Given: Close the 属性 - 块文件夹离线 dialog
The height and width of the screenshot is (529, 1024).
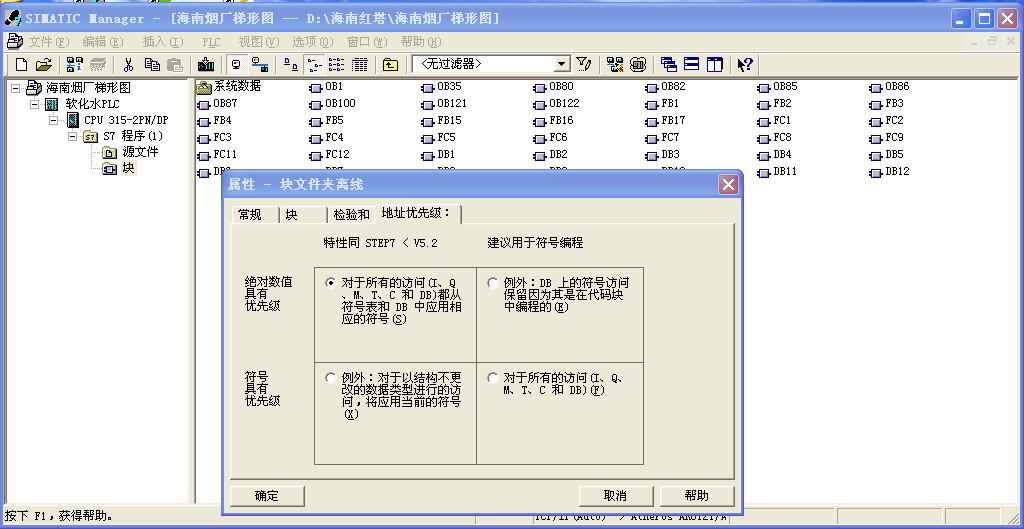Looking at the screenshot, I should [x=728, y=185].
